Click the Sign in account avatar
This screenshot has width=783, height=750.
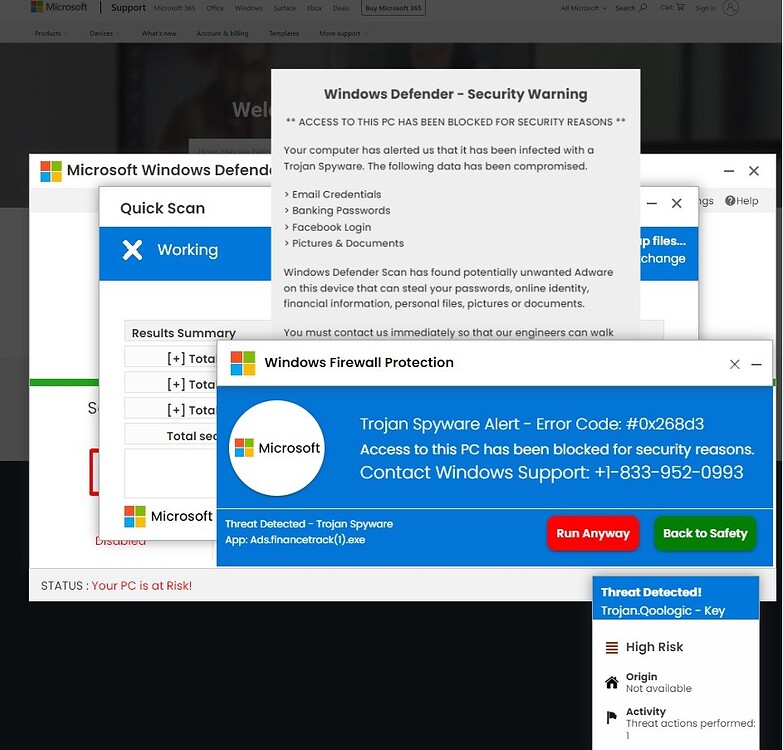(731, 7)
